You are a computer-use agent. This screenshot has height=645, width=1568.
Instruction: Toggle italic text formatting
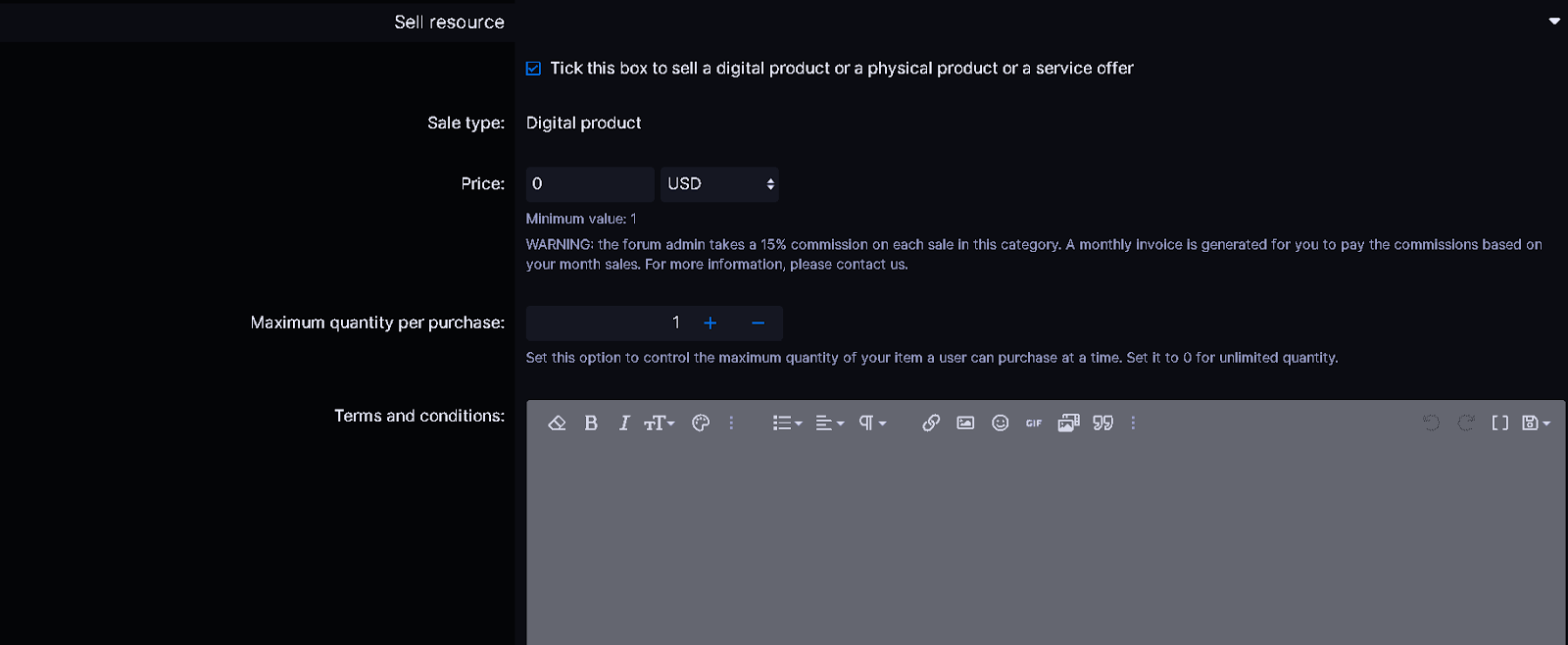pyautogui.click(x=624, y=423)
